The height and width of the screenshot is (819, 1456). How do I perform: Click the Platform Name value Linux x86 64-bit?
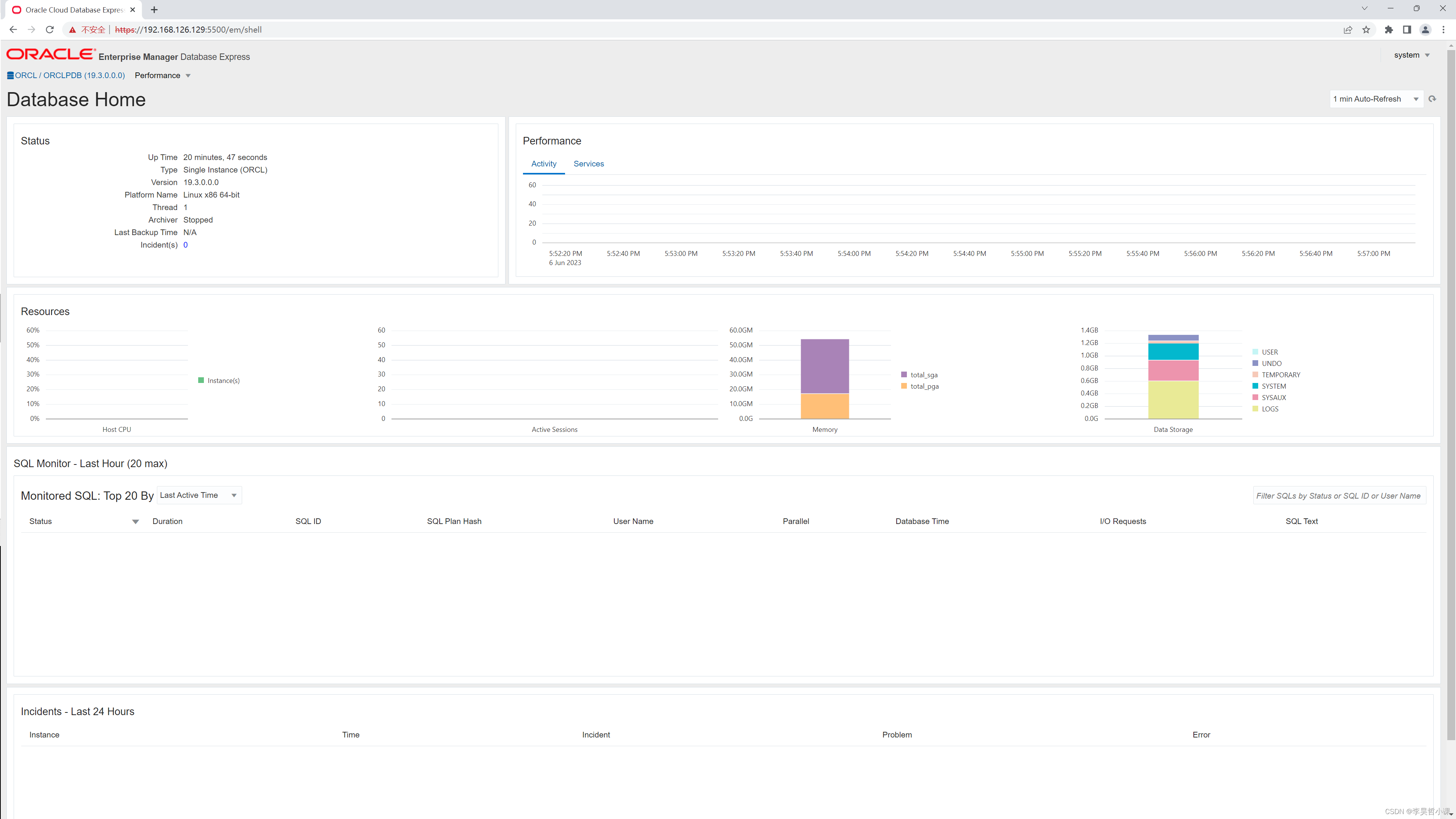pyautogui.click(x=211, y=195)
